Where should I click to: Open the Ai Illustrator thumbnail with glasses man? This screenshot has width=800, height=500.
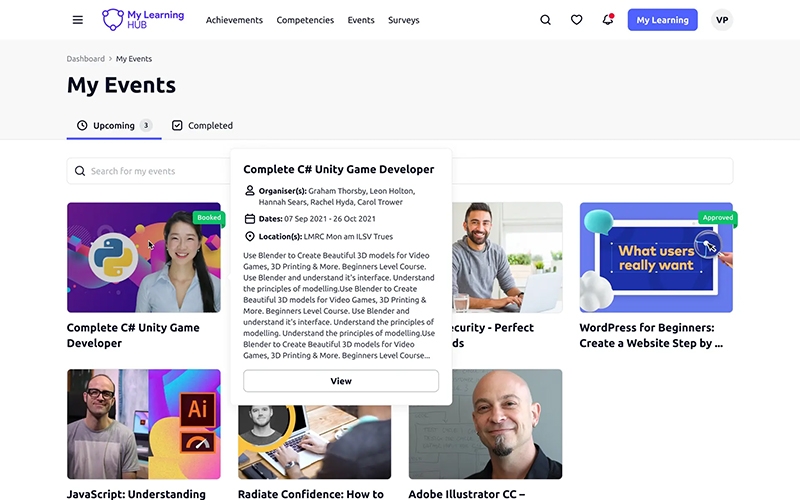pyautogui.click(x=144, y=424)
